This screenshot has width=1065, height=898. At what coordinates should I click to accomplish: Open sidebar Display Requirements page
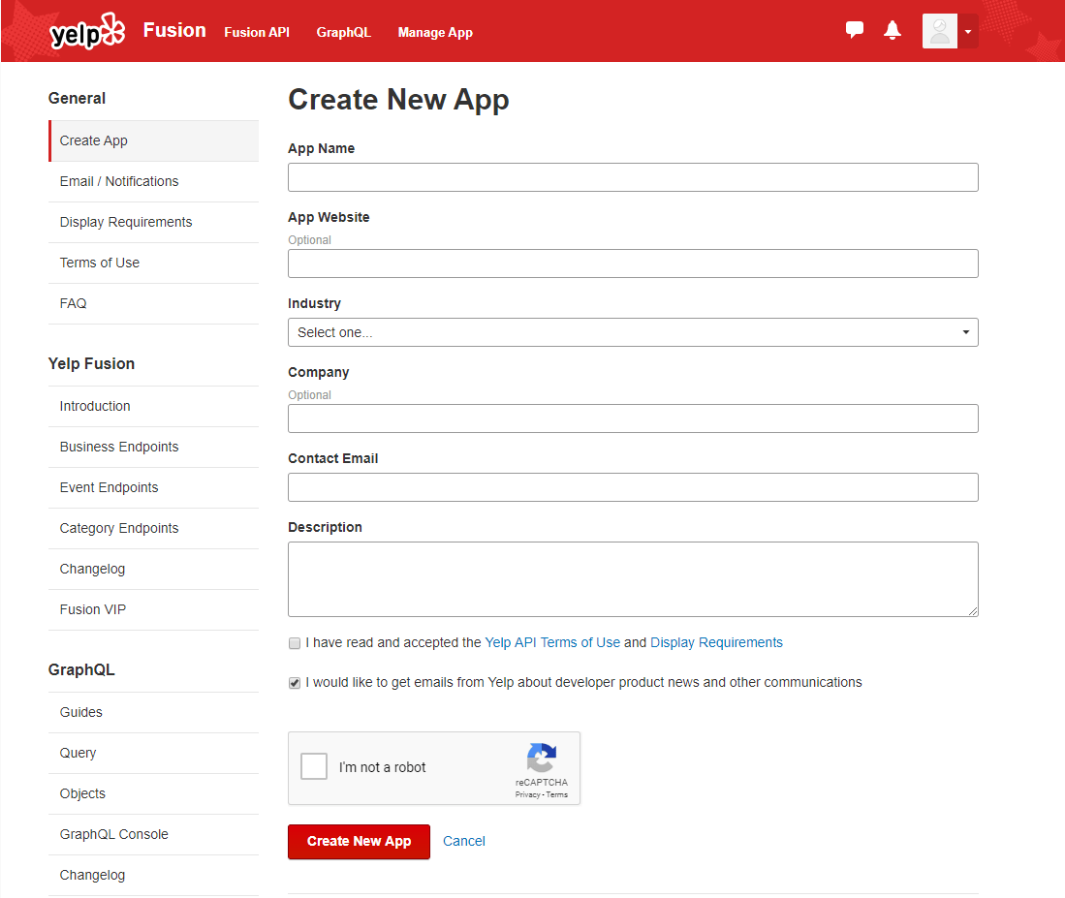pos(154,222)
